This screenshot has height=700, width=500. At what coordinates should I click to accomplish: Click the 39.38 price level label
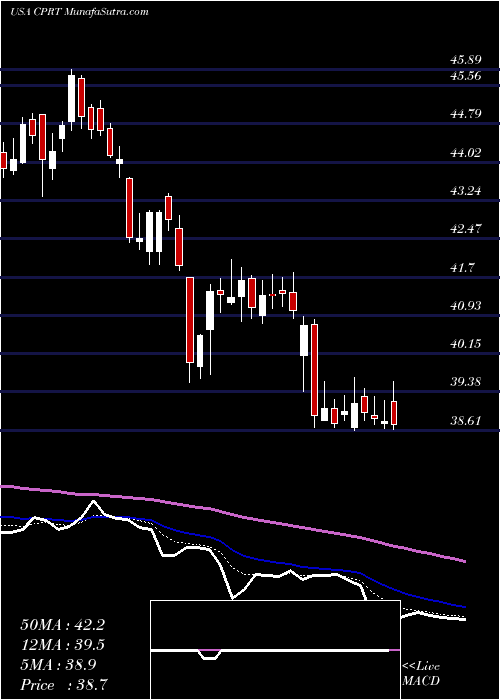465,382
